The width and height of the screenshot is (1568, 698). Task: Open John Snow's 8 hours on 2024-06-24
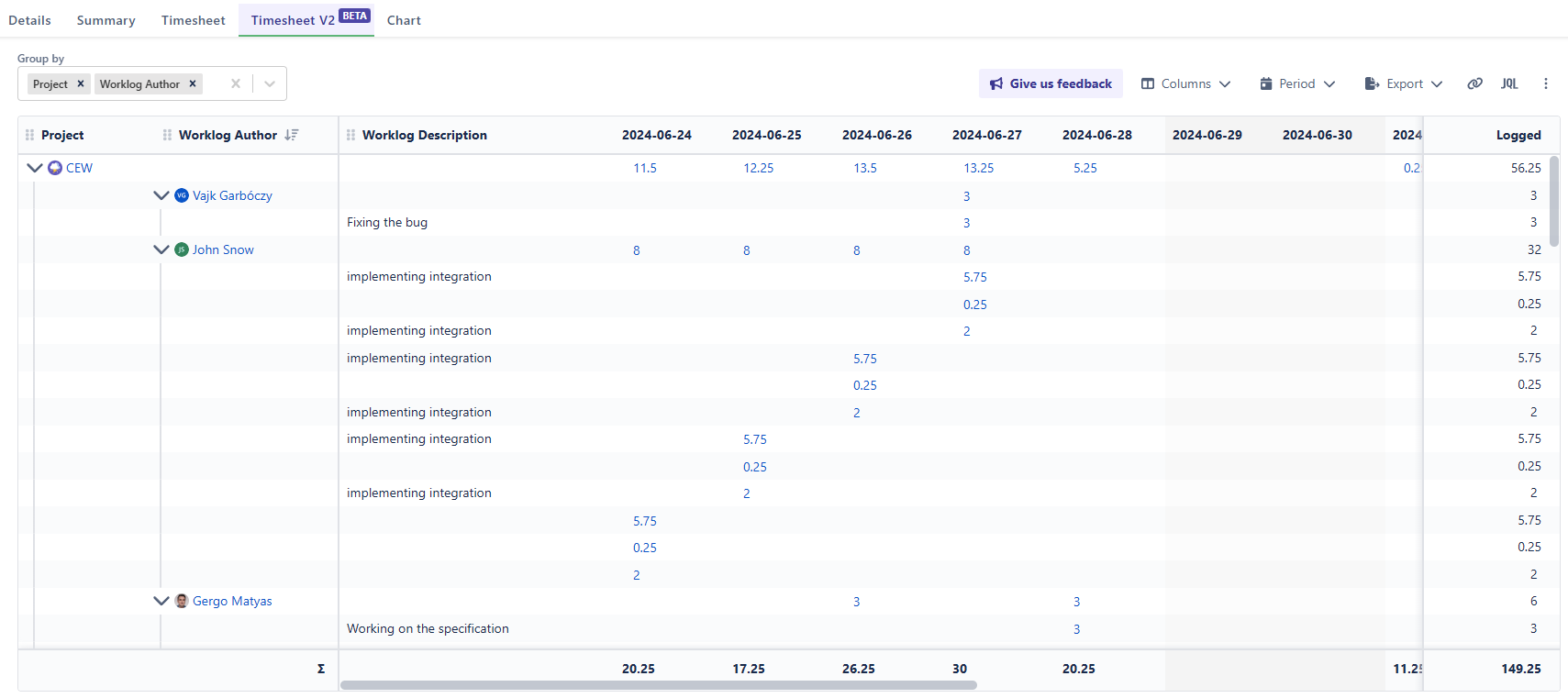637,250
